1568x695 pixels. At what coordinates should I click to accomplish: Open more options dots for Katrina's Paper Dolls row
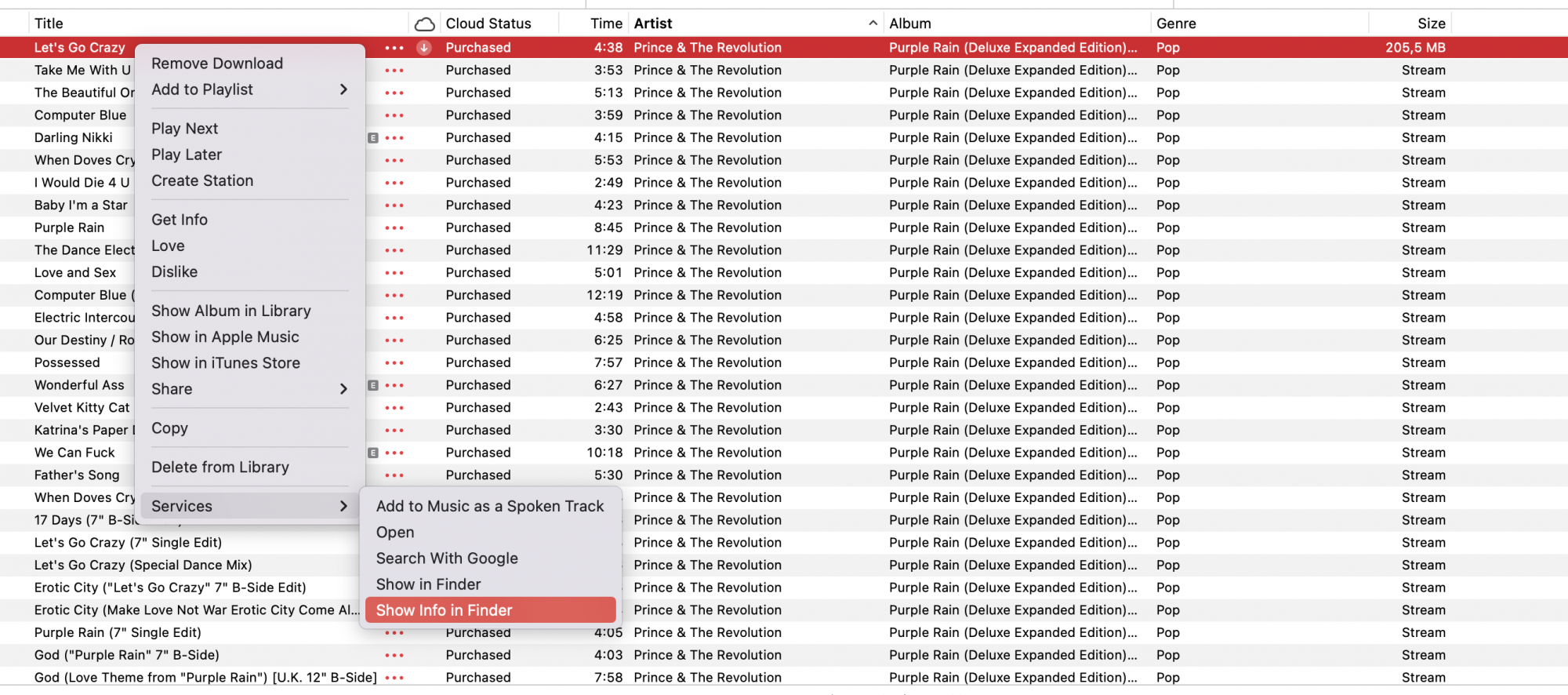coord(394,431)
